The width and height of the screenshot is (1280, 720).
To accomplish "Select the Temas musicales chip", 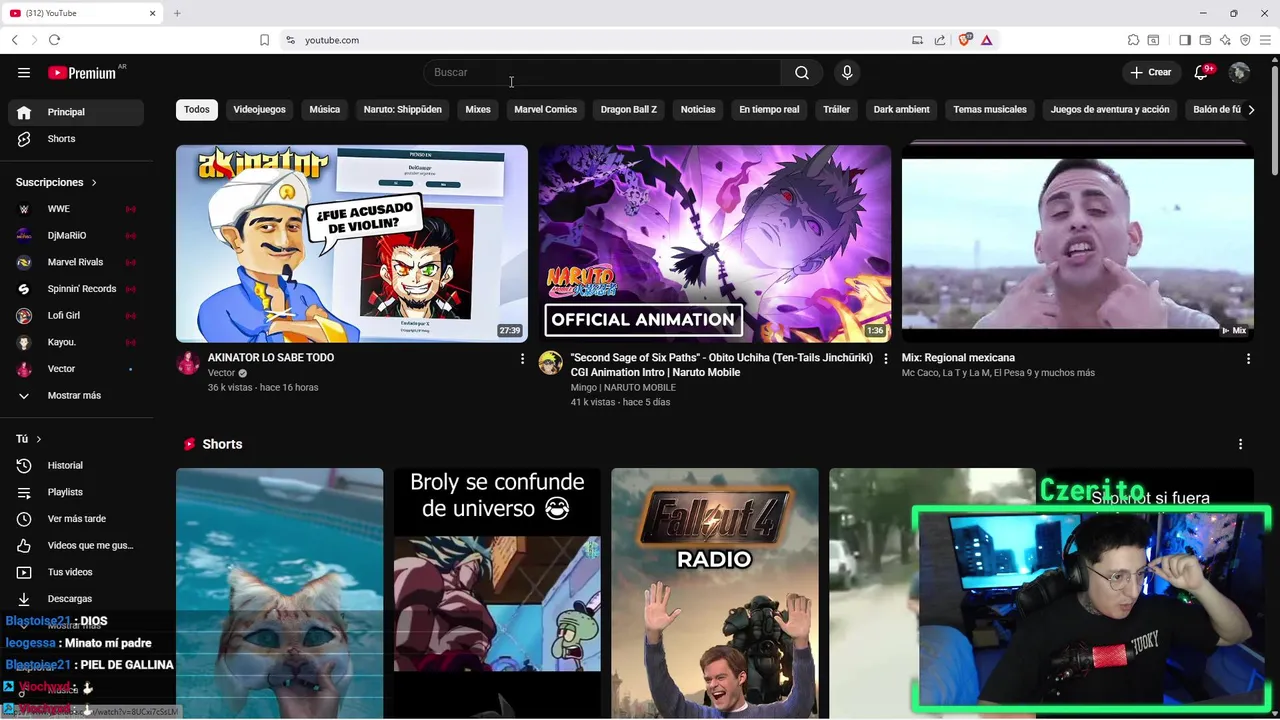I will point(990,110).
